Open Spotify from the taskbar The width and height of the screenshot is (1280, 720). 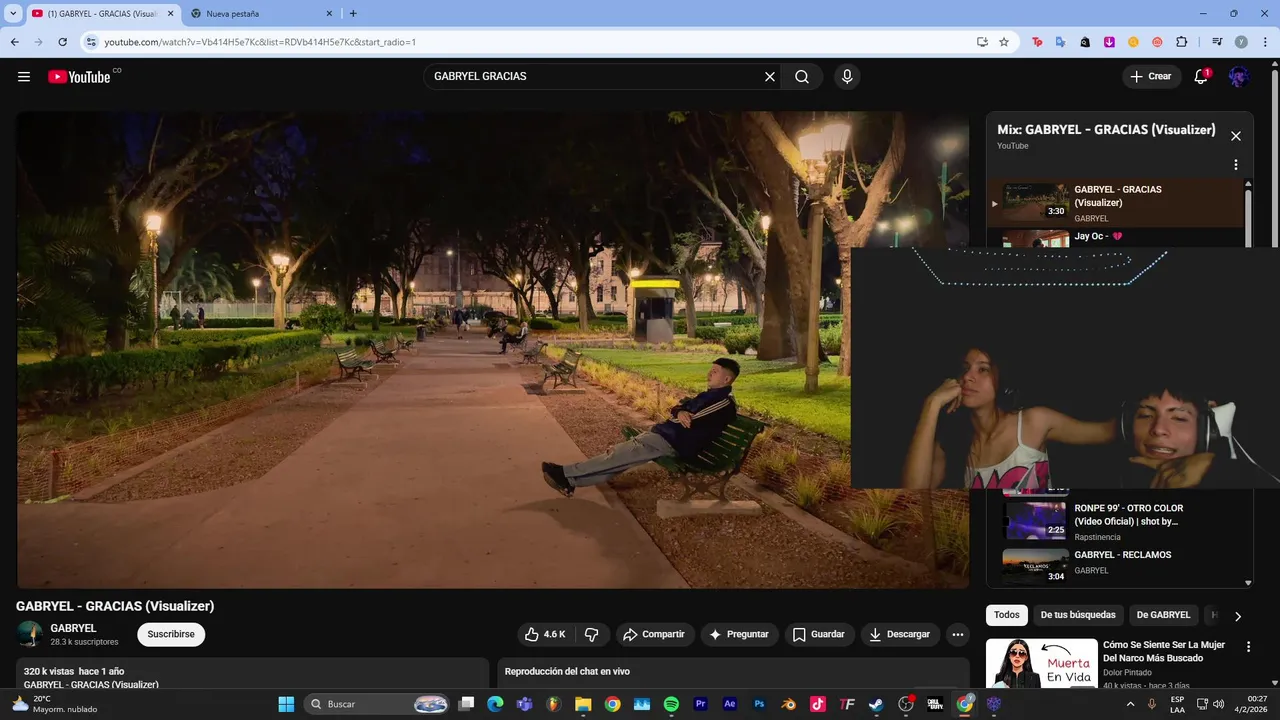(671, 704)
